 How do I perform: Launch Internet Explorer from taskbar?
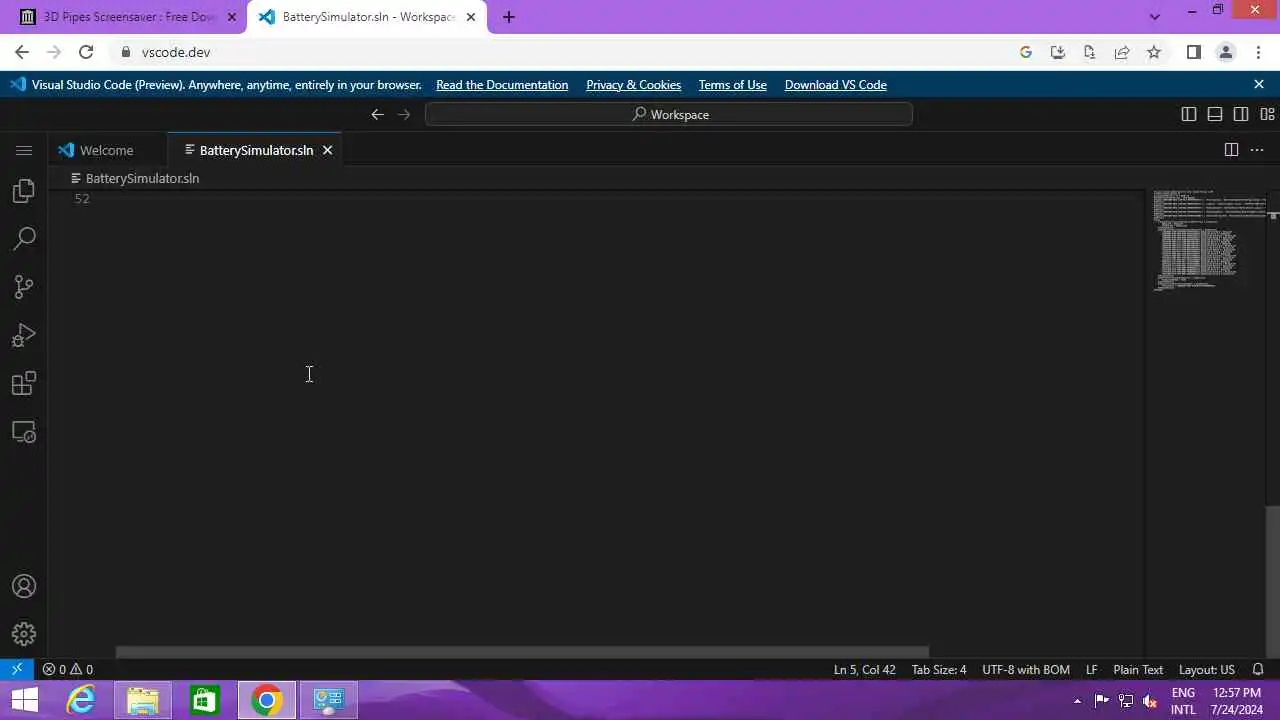click(81, 700)
